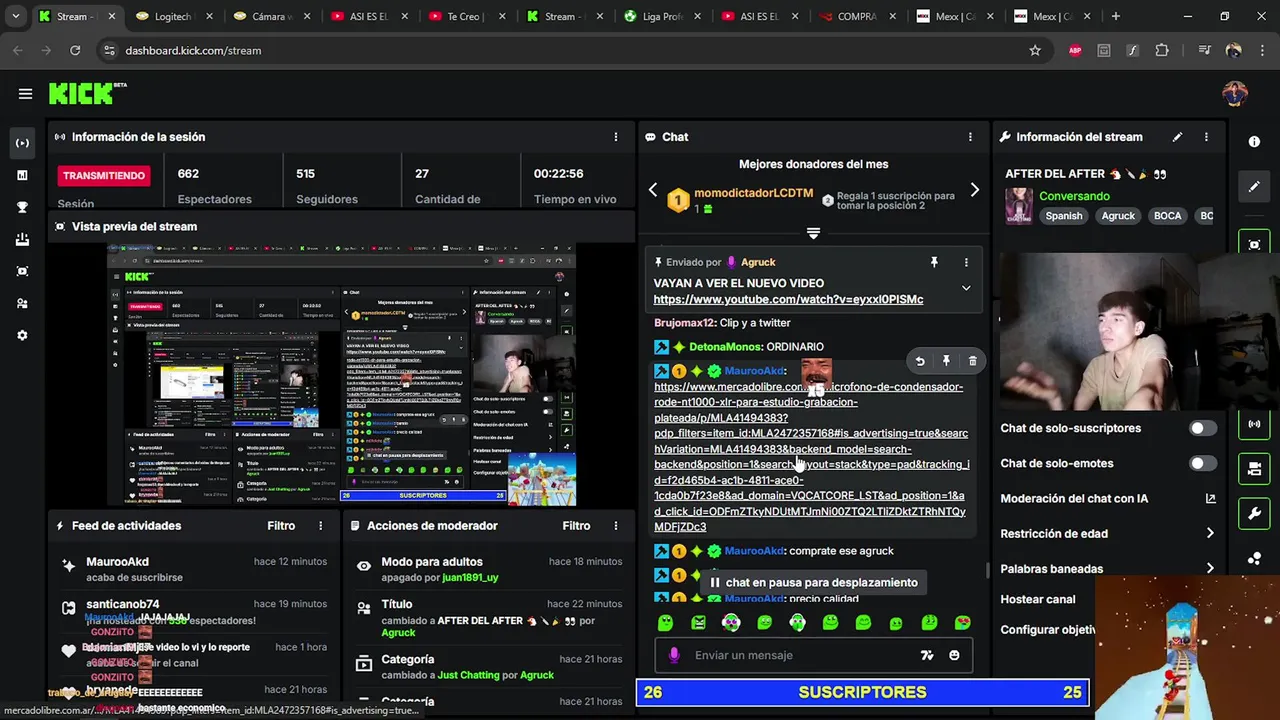
Task: Delete the MaurooAkd chat message
Action: 972,361
